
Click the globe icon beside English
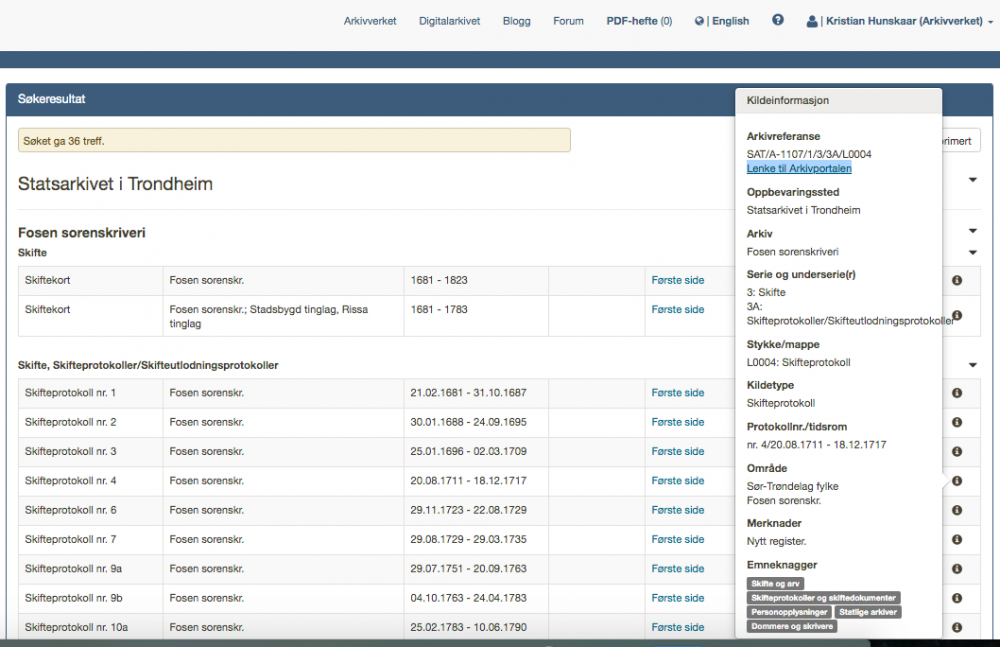(x=699, y=21)
